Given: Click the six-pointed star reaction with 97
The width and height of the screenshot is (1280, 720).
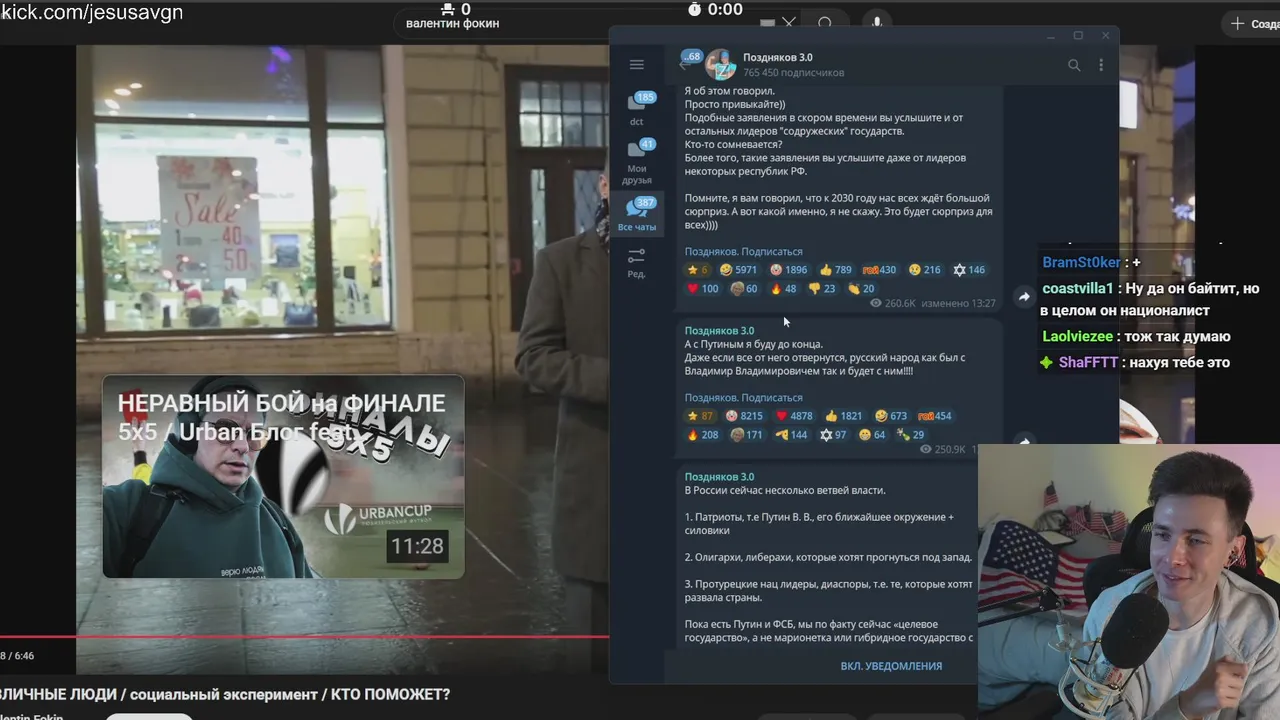Looking at the screenshot, I should (833, 435).
